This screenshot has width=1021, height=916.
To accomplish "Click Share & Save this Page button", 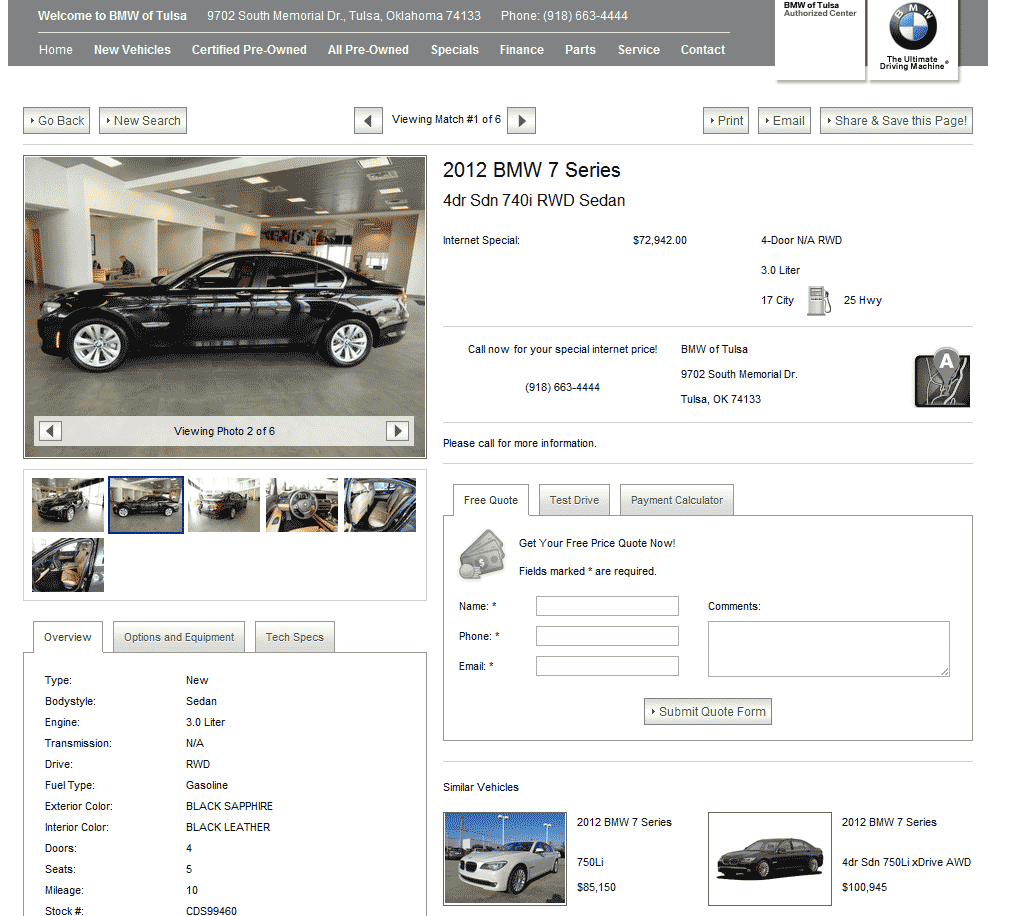I will (896, 120).
